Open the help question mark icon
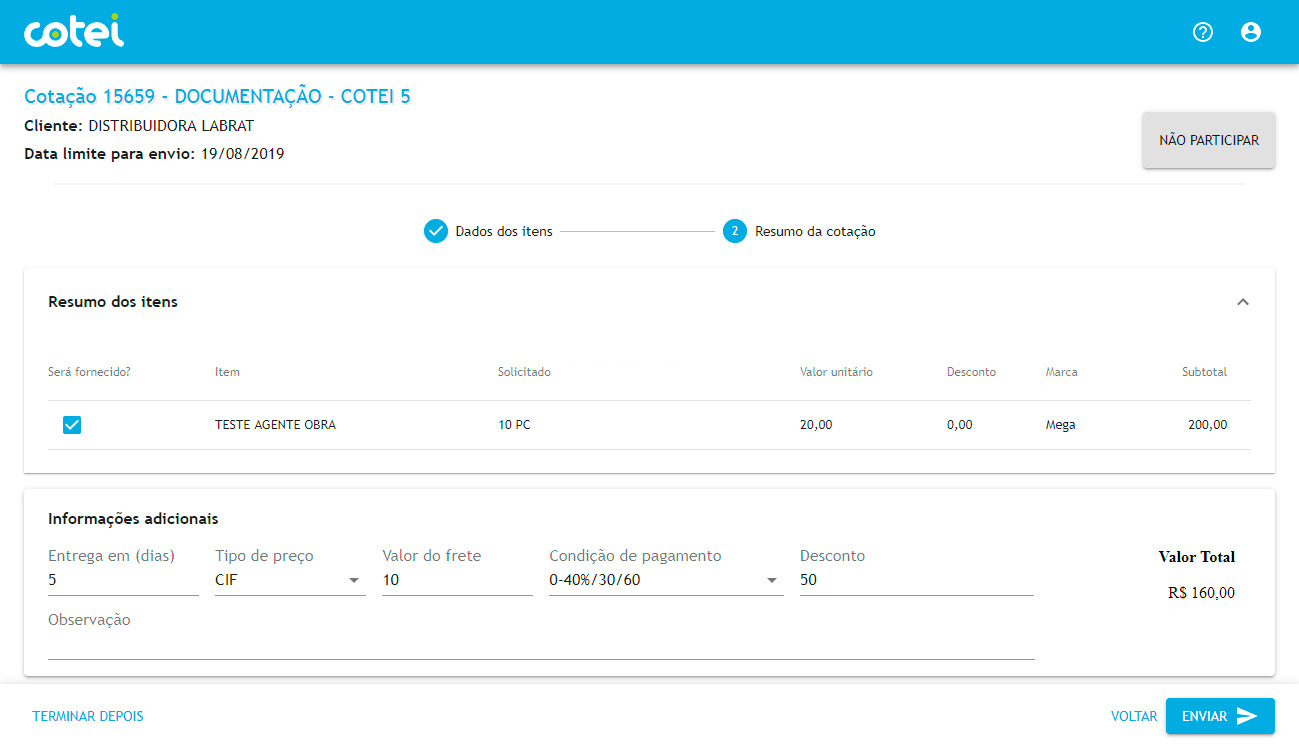 (1203, 32)
